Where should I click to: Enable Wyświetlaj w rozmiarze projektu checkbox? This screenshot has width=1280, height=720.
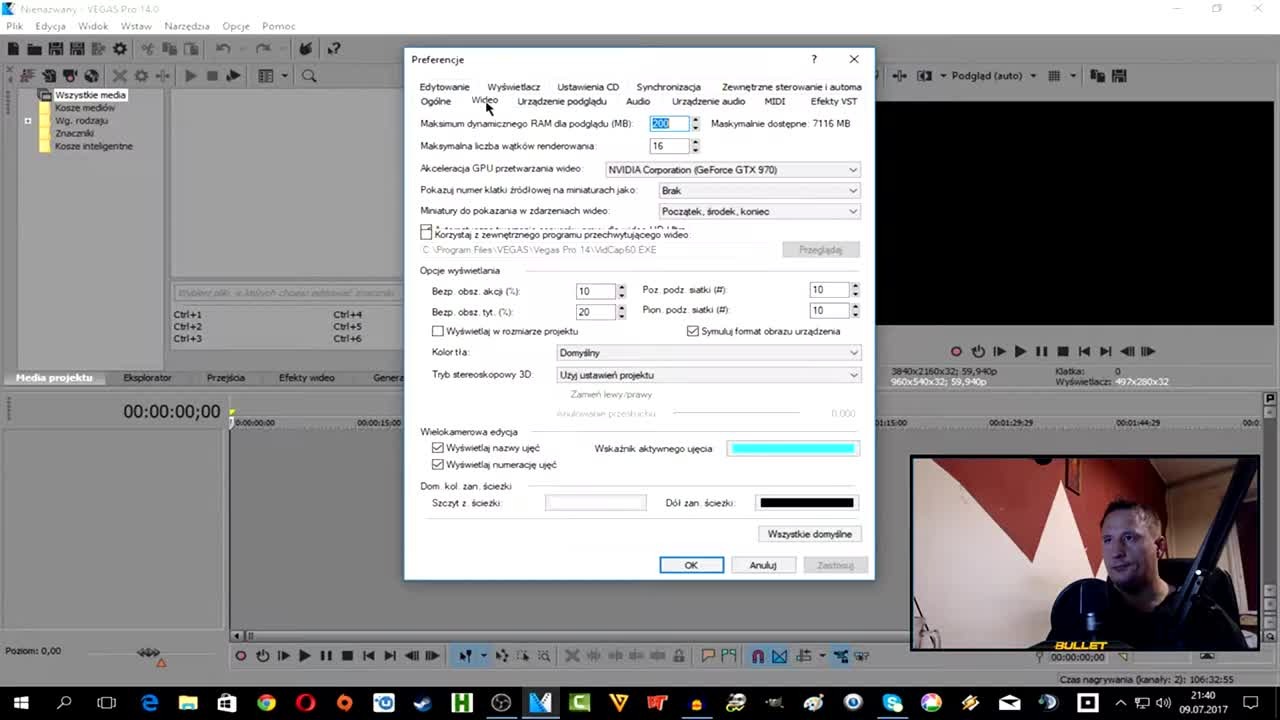click(x=437, y=331)
